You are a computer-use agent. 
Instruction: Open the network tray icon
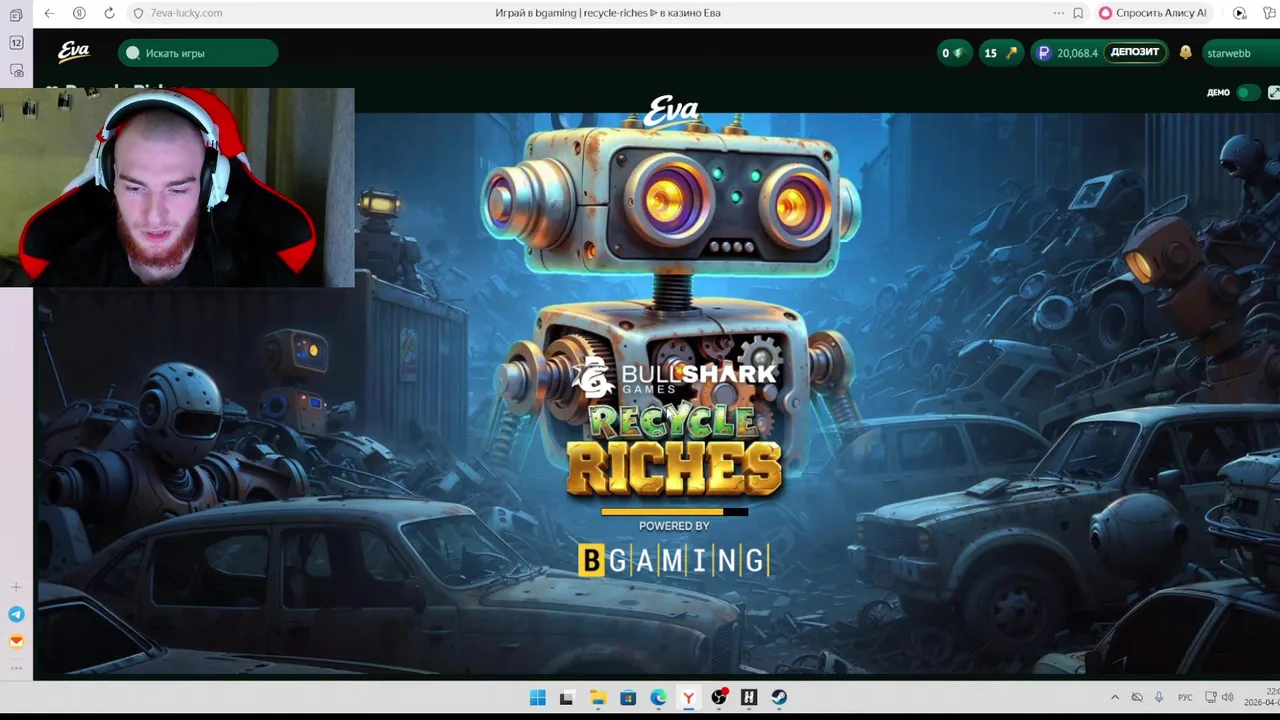(x=1211, y=697)
